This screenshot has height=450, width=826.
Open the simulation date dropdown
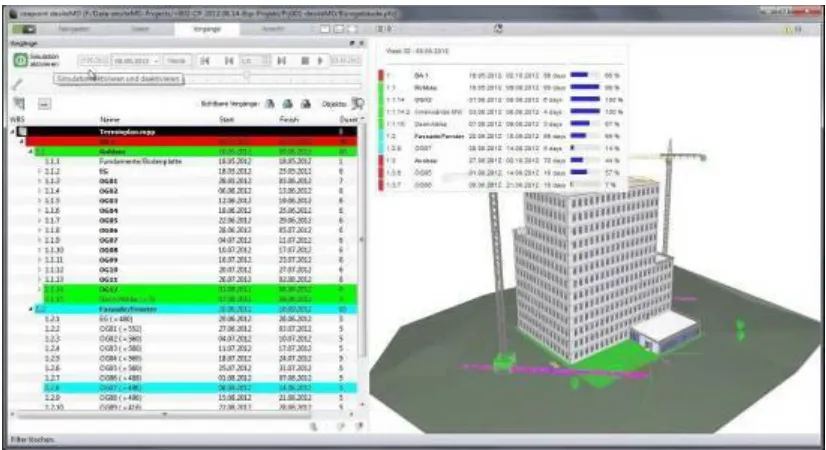[135, 61]
